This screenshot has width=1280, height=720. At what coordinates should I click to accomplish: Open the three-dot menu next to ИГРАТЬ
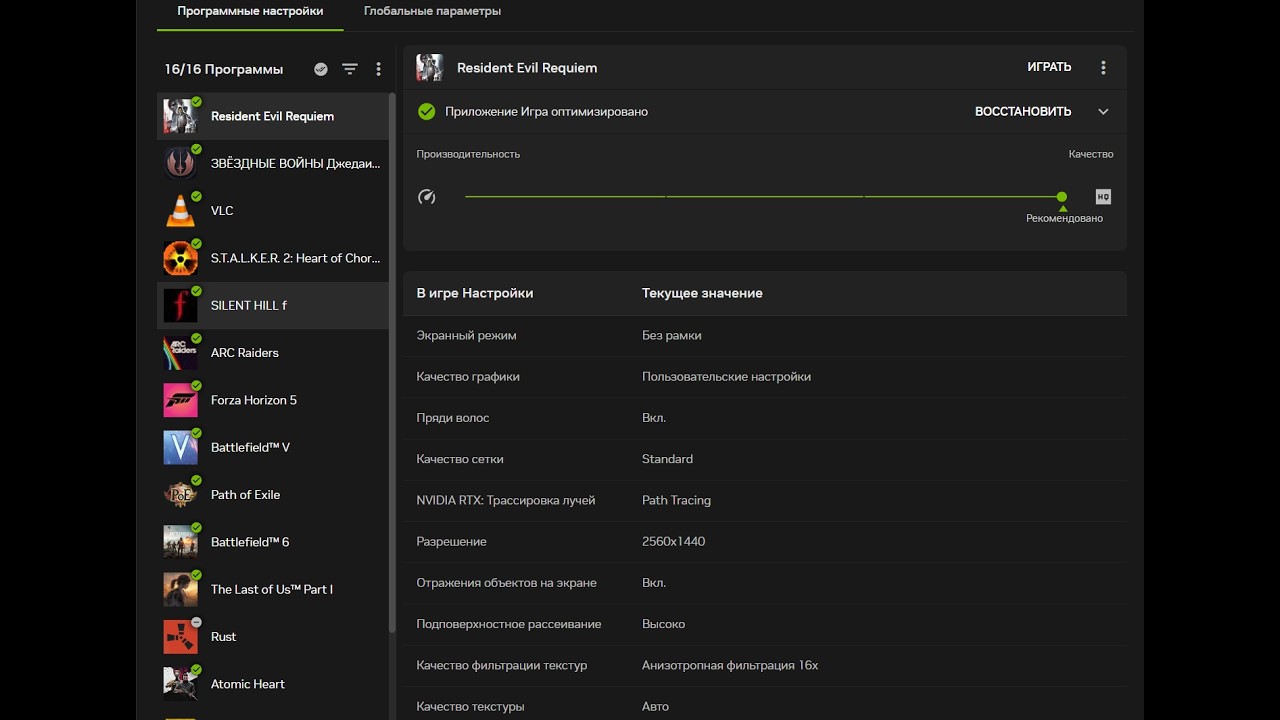coord(1103,68)
